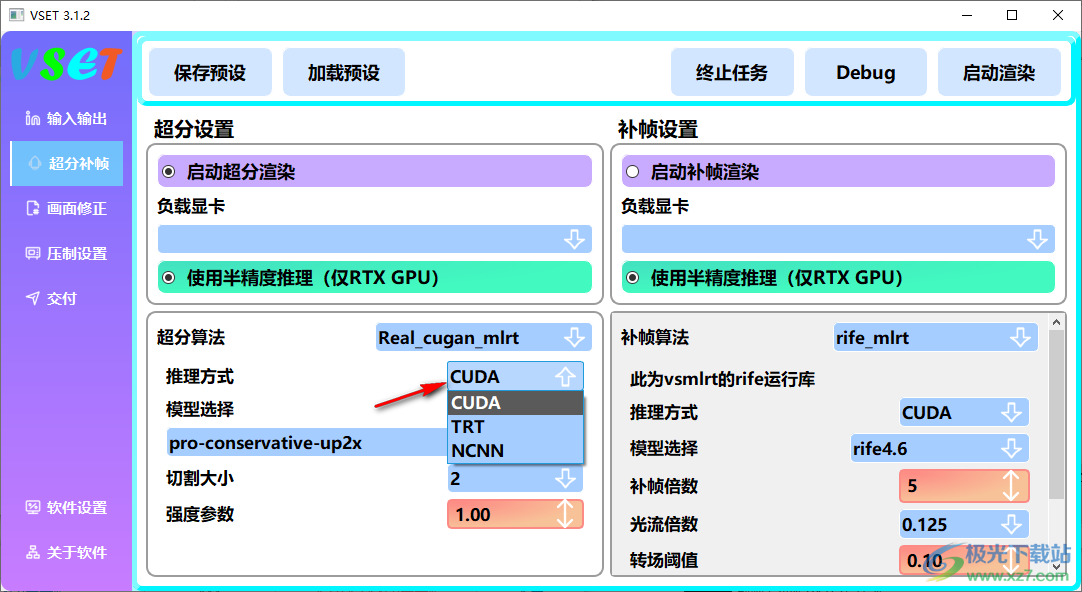
Task: Click 超分设置 heading text
Action: click(x=194, y=129)
